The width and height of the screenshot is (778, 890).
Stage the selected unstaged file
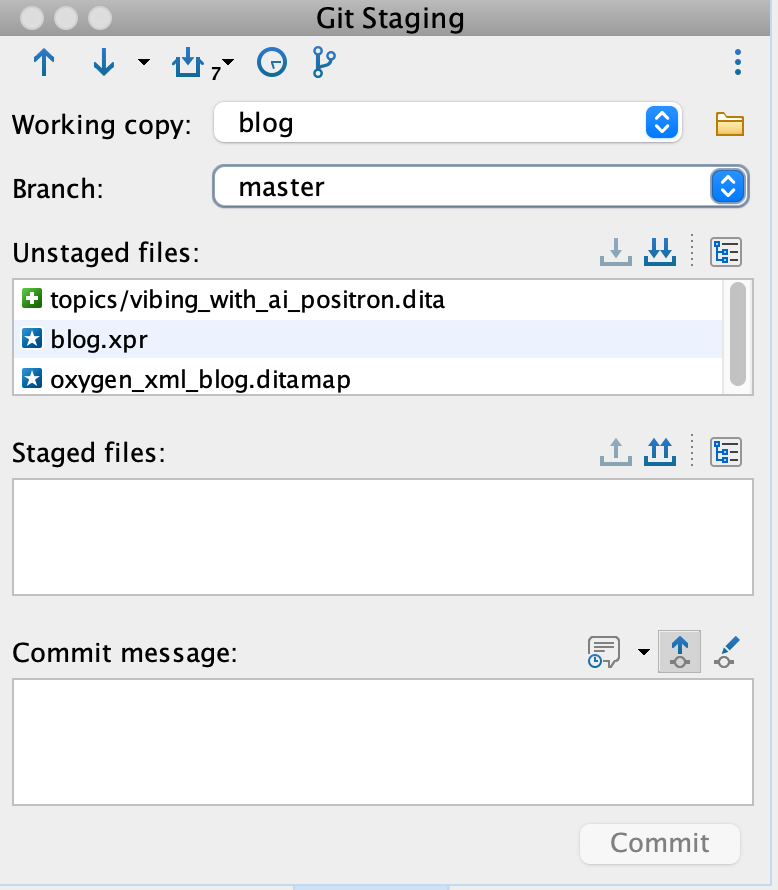click(616, 252)
